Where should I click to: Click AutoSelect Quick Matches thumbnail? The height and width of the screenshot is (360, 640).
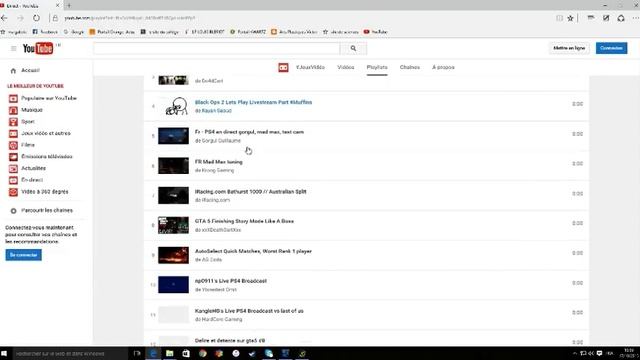tap(173, 255)
